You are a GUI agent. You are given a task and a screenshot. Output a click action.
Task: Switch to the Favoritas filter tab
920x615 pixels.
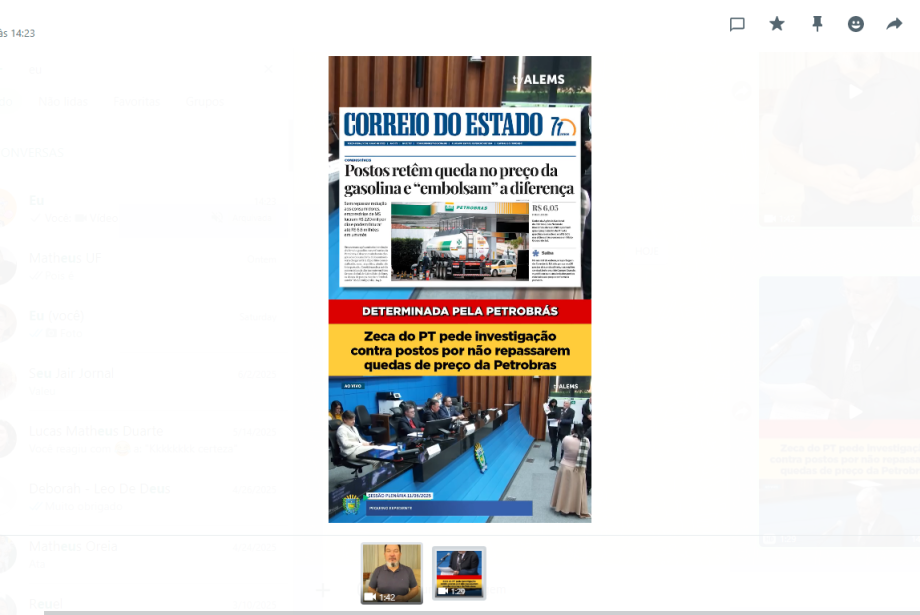(x=135, y=101)
